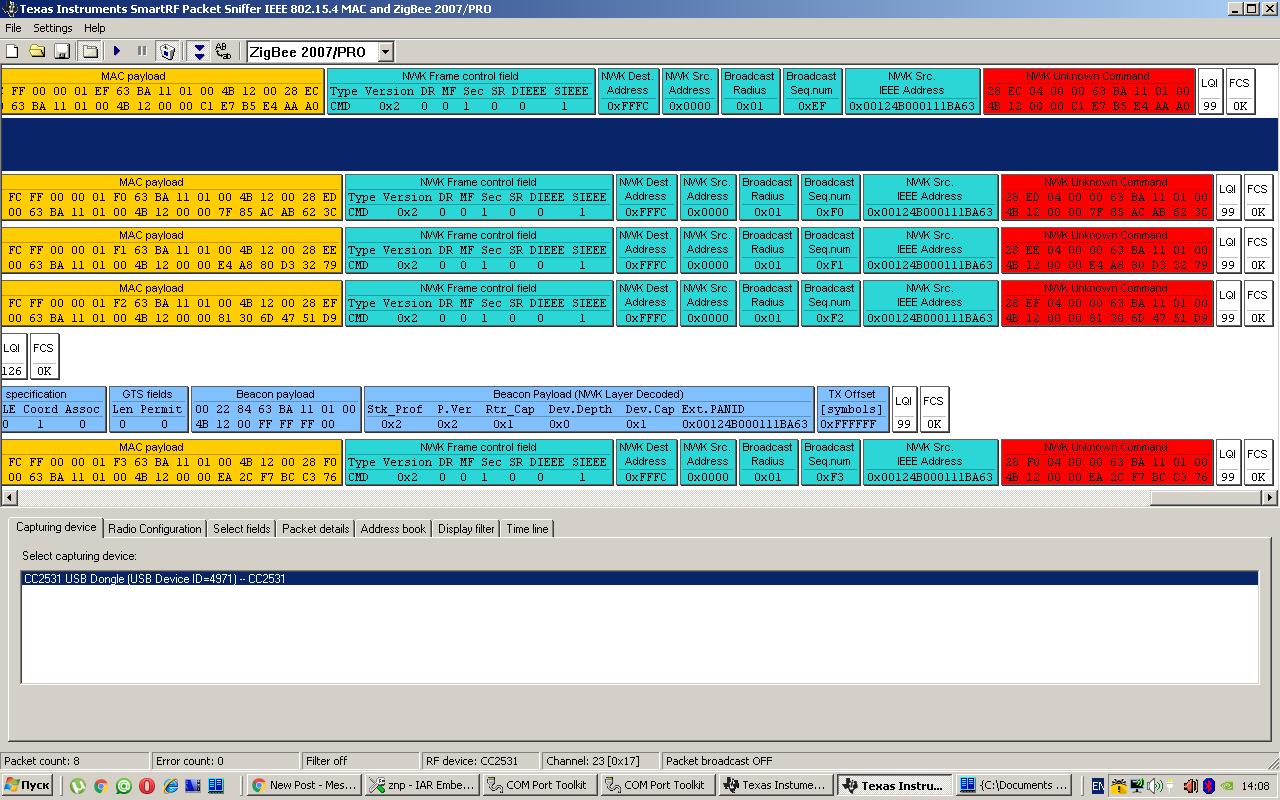This screenshot has height=800, width=1280.
Task: Switch to the {C:\Documents taskbar window
Action: [x=1012, y=785]
